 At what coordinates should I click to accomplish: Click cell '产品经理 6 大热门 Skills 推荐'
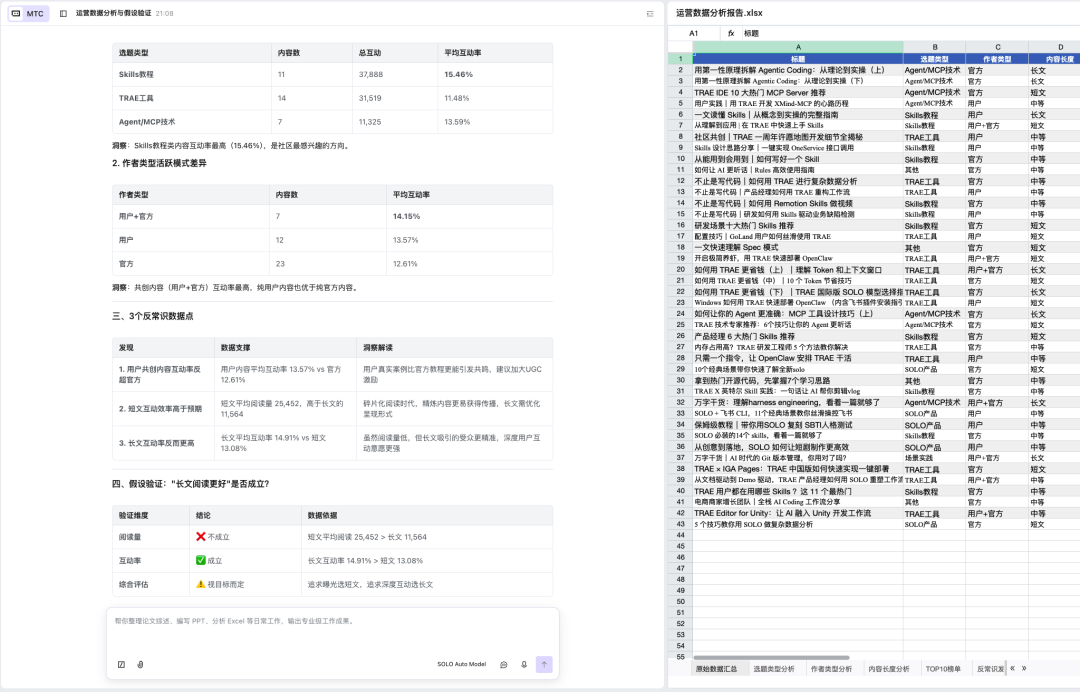[798, 336]
